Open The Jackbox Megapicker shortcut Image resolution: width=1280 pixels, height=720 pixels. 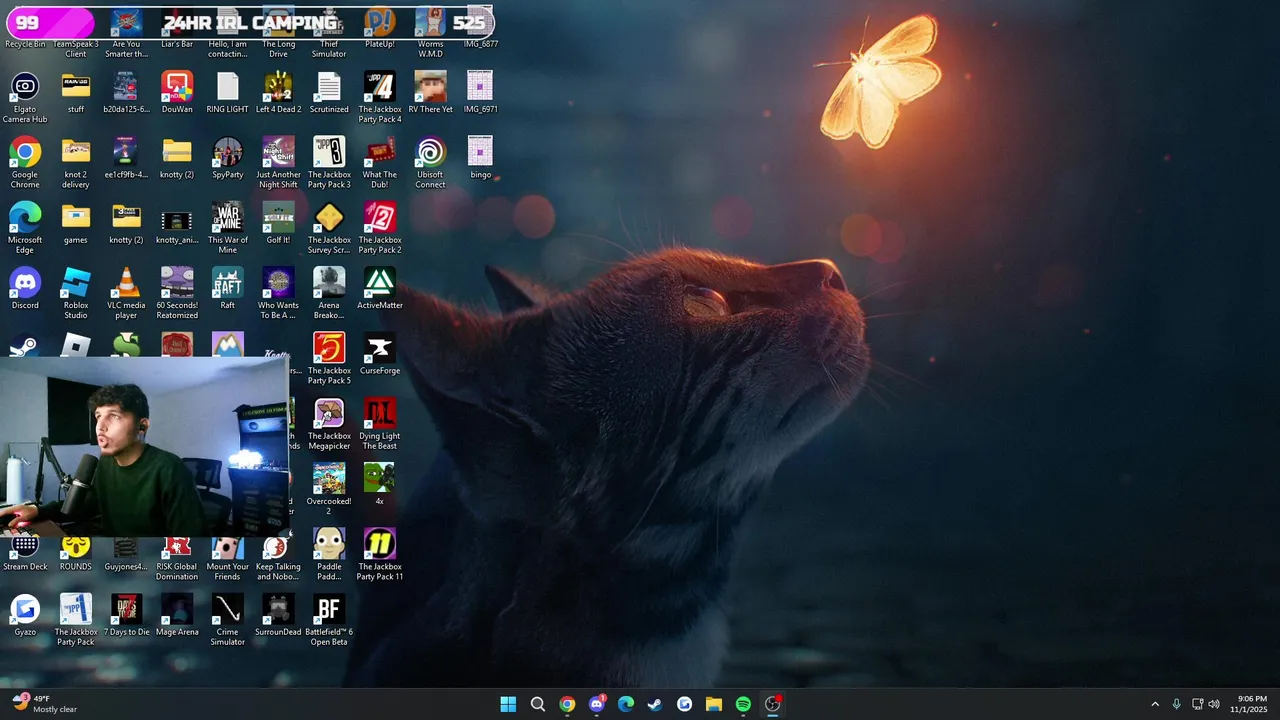(x=329, y=424)
